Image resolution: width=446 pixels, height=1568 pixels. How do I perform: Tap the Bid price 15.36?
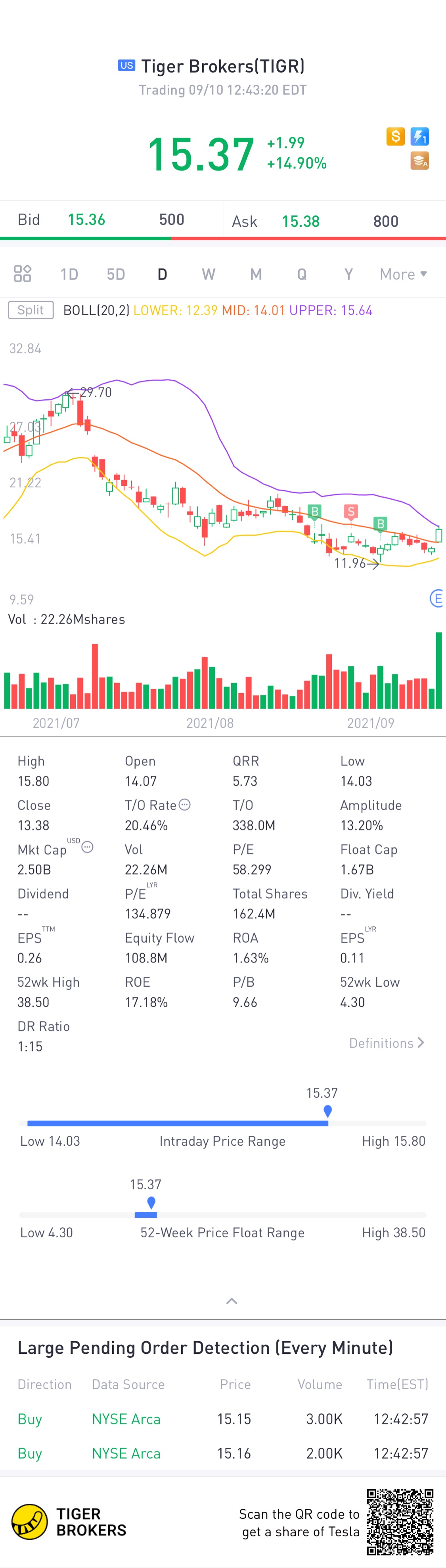[x=86, y=220]
